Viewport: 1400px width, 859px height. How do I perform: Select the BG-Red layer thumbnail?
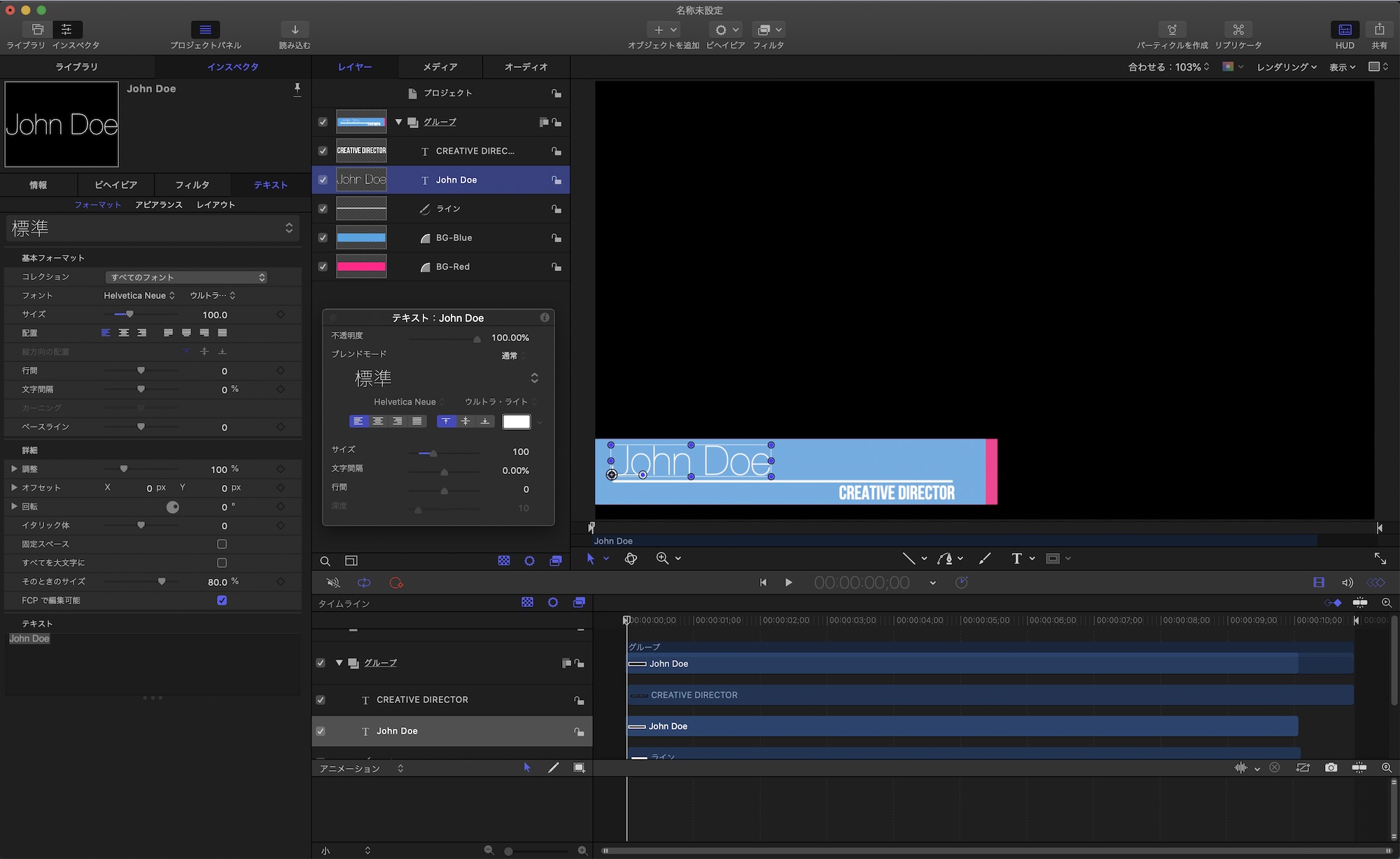[x=361, y=267]
